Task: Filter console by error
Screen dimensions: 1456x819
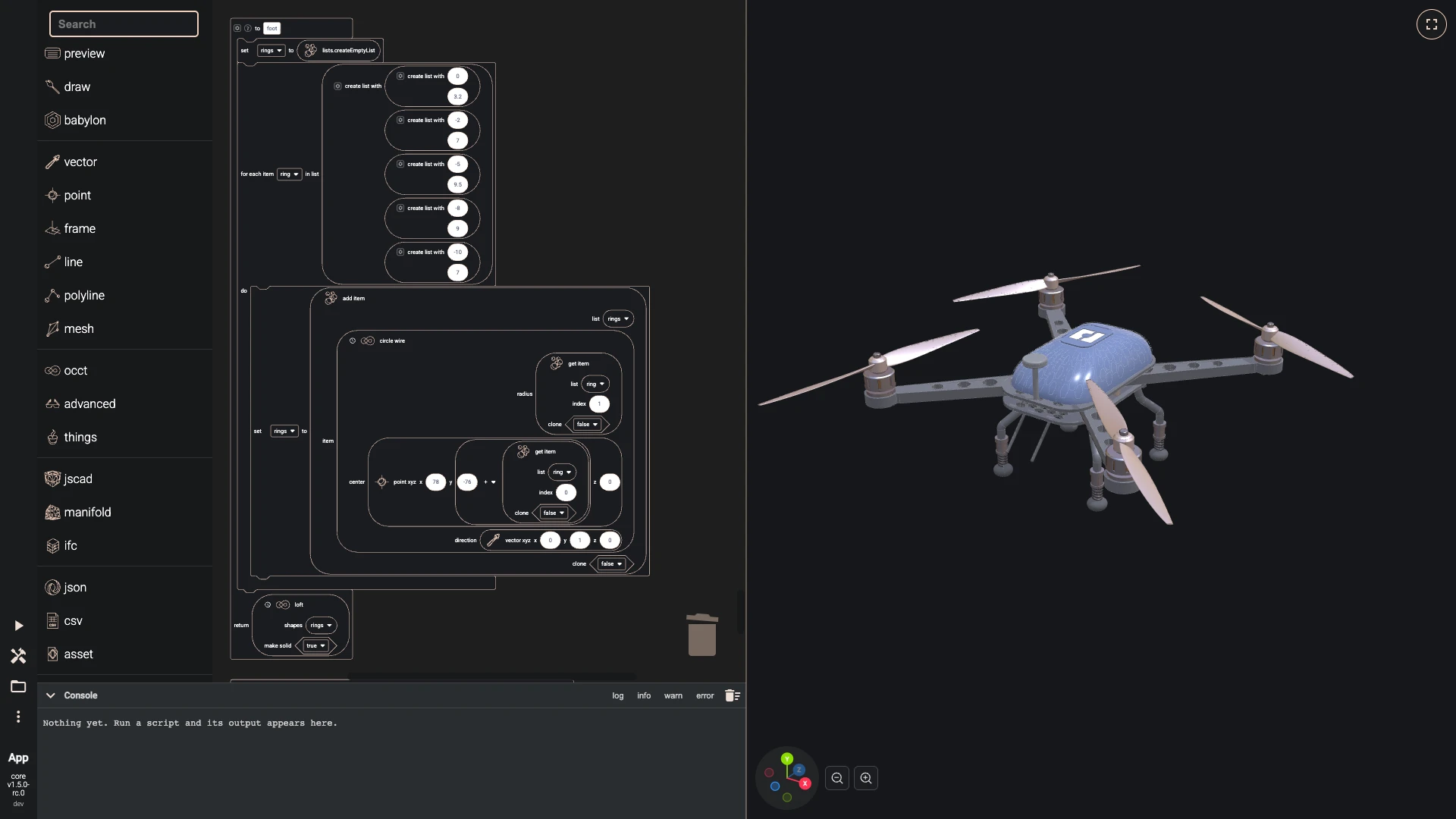Action: [x=705, y=695]
